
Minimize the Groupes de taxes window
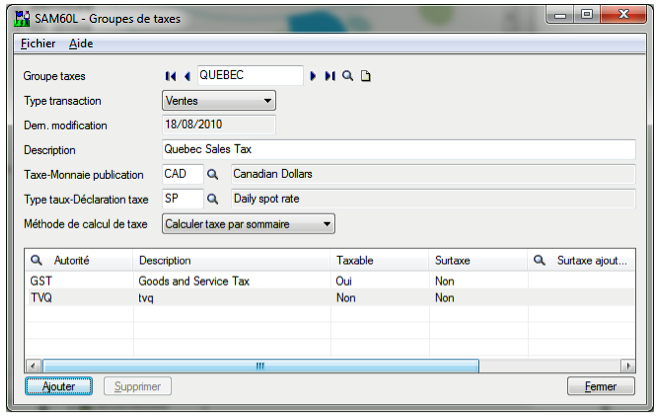pyautogui.click(x=560, y=15)
